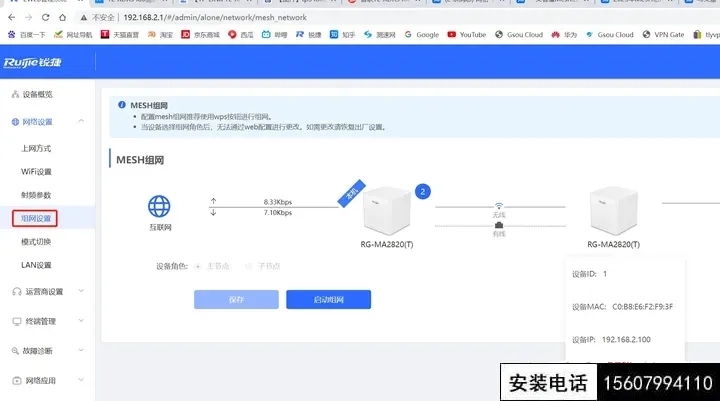Collapse the 网络设置 menu chevron

point(81,121)
